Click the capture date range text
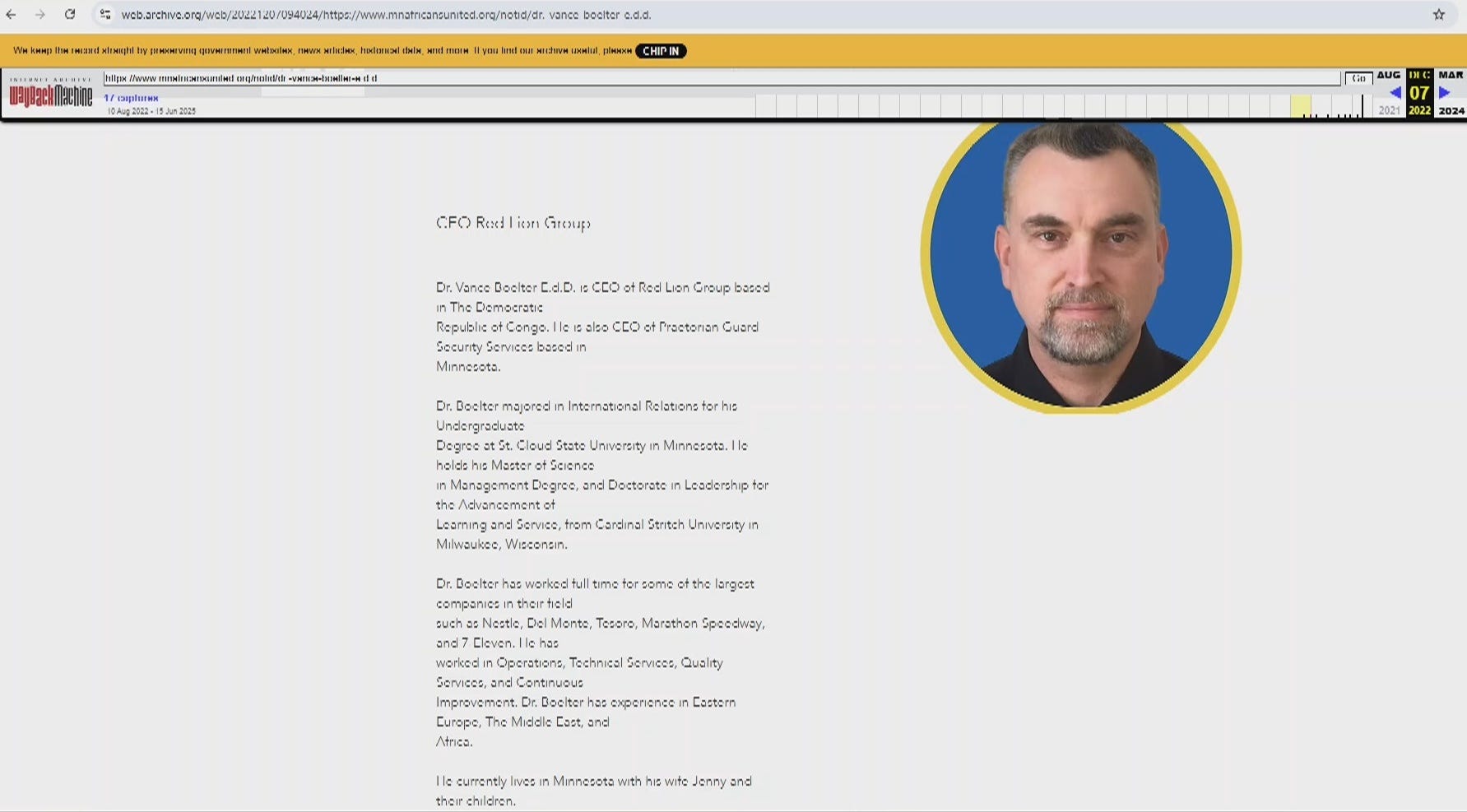The width and height of the screenshot is (1467, 812). click(x=151, y=111)
